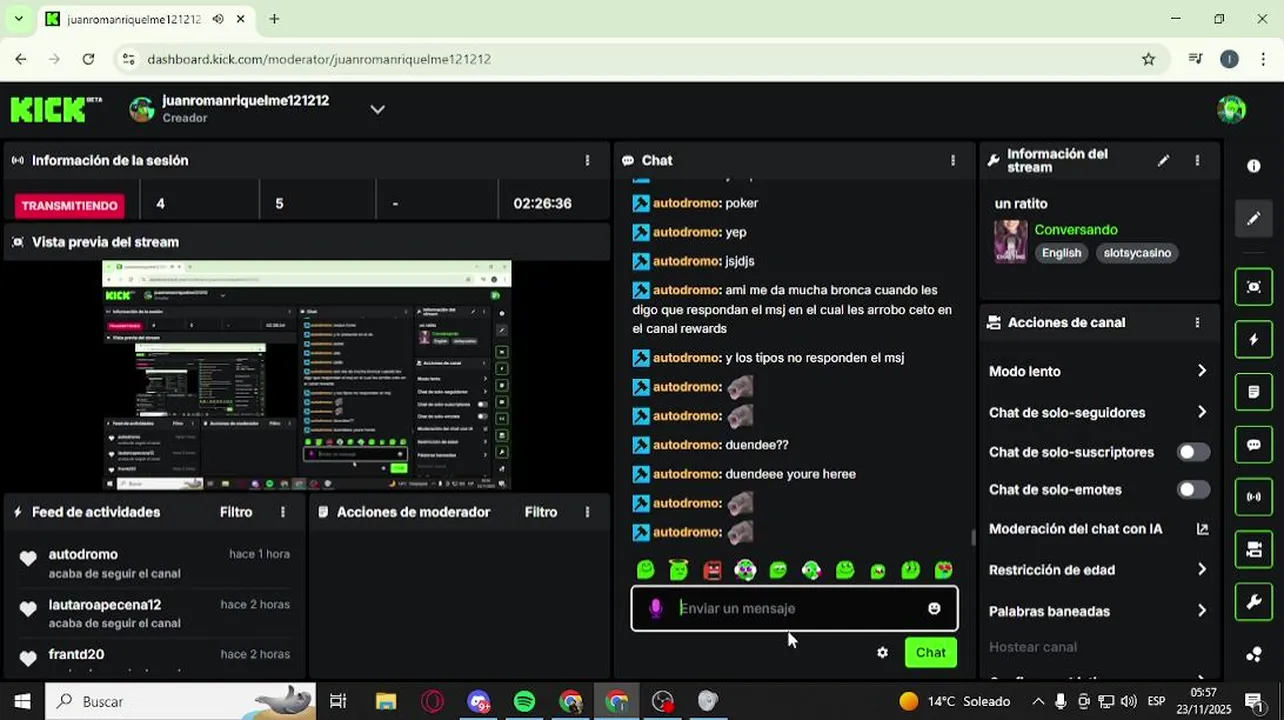Click the Kick logo
The width and height of the screenshot is (1284, 720).
click(x=56, y=109)
